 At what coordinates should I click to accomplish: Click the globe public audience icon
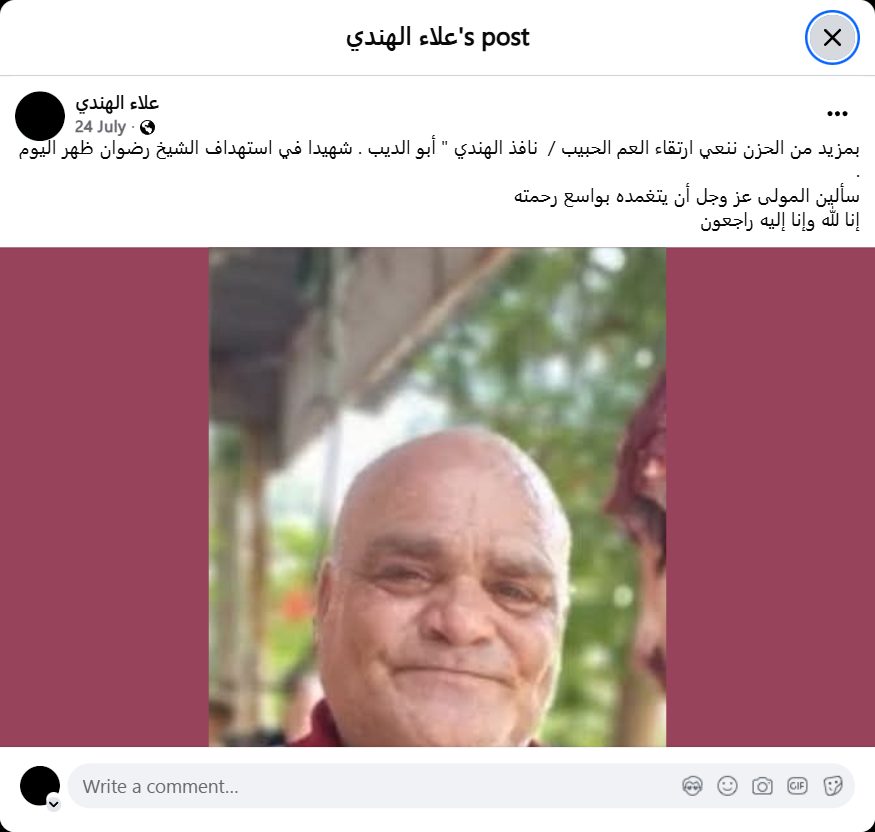(x=147, y=128)
